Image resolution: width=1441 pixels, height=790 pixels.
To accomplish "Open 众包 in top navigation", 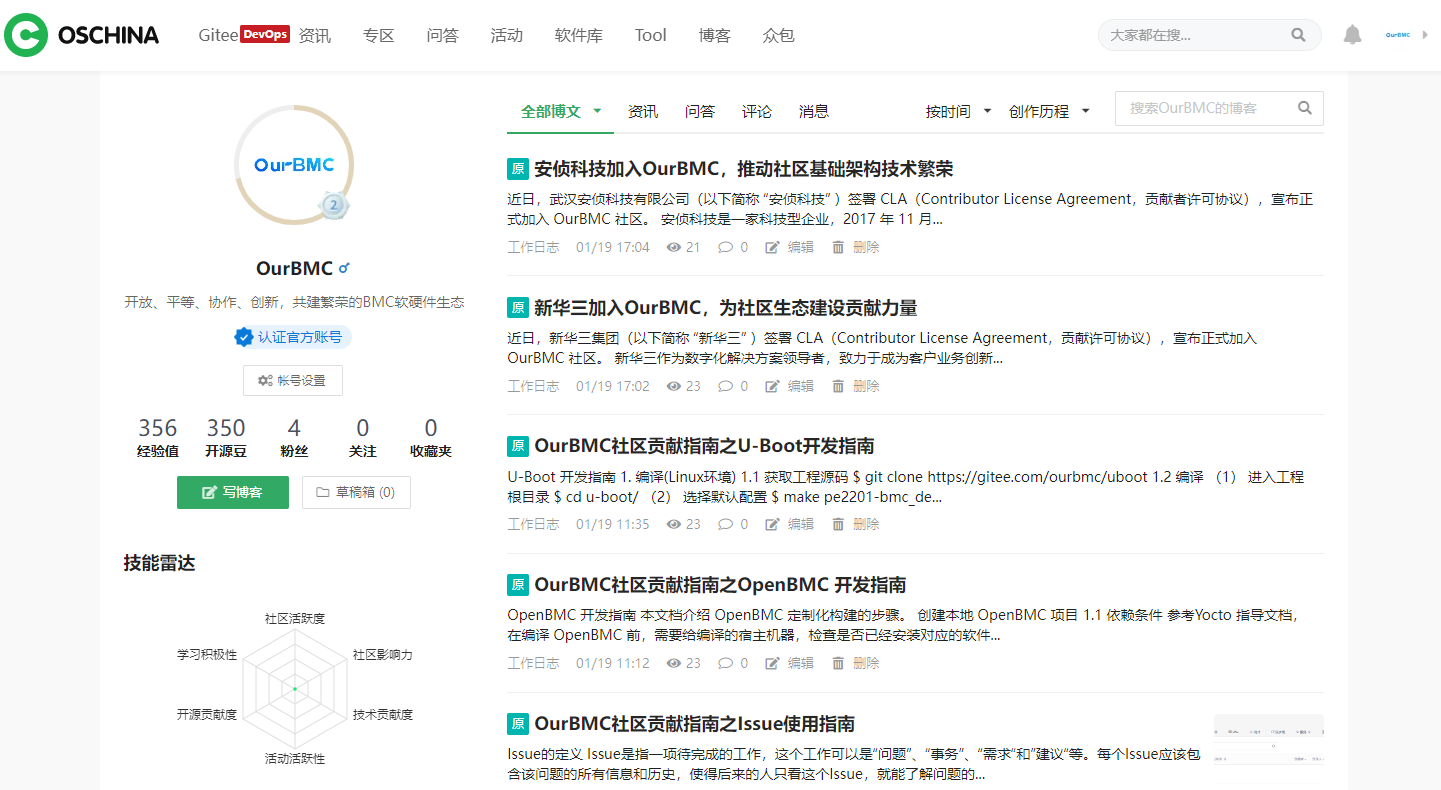I will click(x=779, y=35).
